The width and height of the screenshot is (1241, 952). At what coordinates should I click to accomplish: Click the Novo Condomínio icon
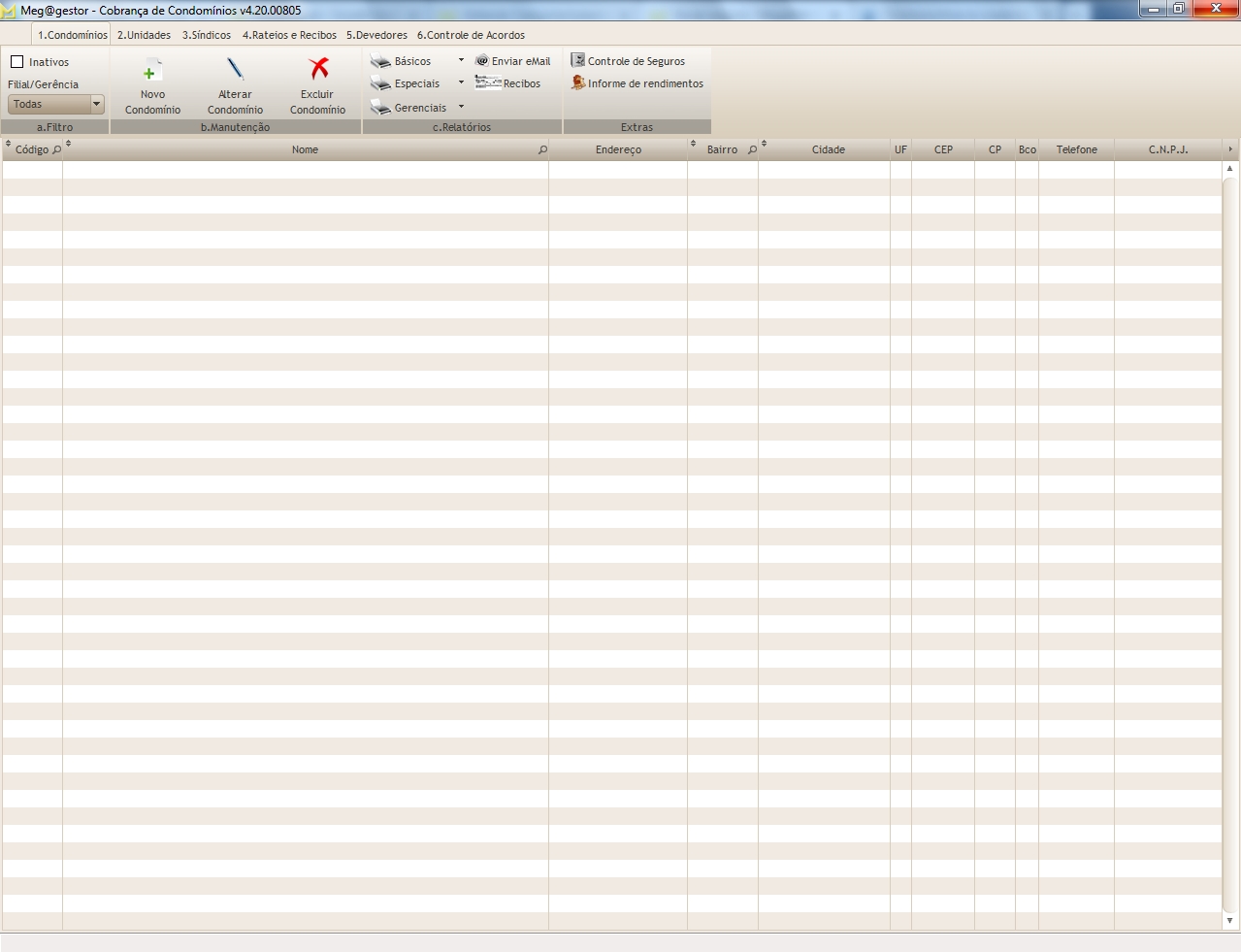tap(152, 71)
